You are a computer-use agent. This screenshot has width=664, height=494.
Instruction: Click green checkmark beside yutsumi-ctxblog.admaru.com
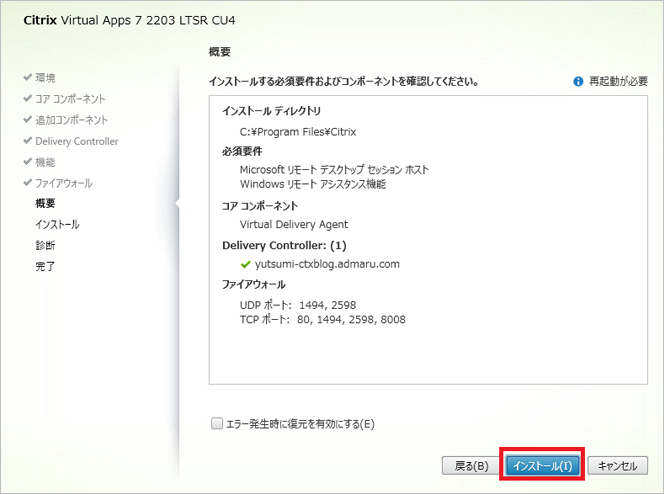[245, 265]
